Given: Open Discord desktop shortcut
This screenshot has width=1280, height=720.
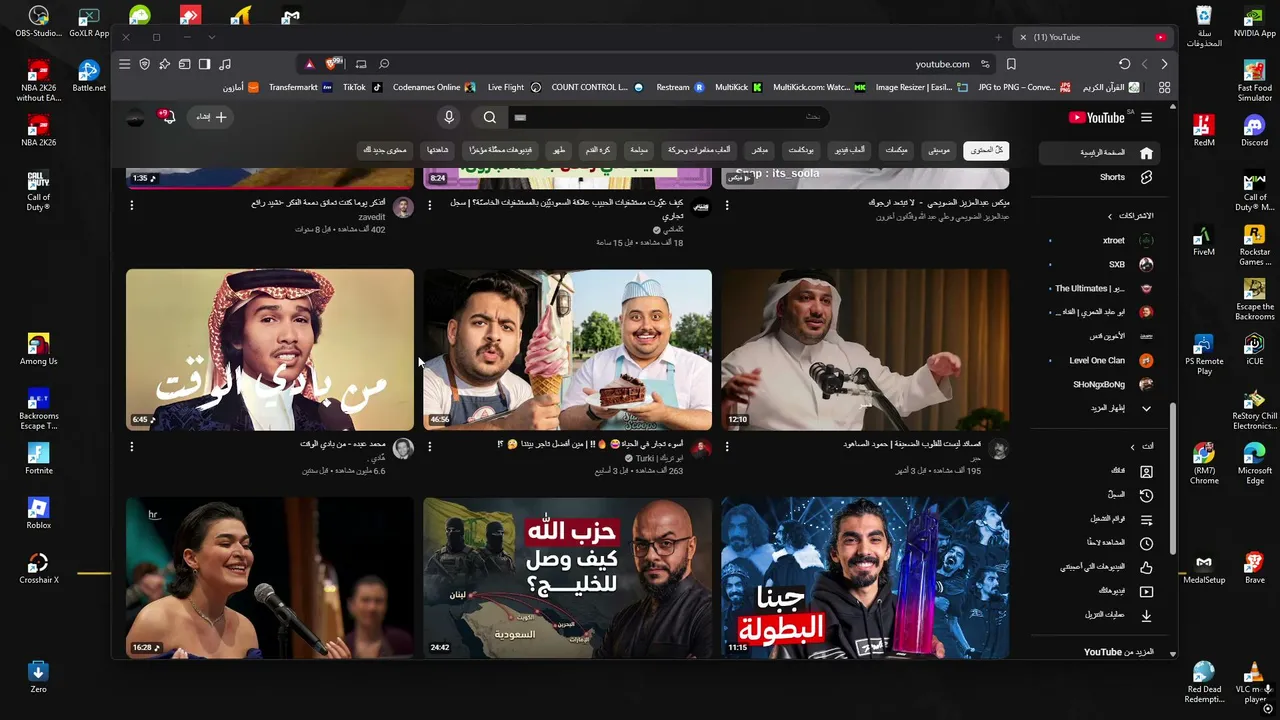Looking at the screenshot, I should tap(1254, 130).
